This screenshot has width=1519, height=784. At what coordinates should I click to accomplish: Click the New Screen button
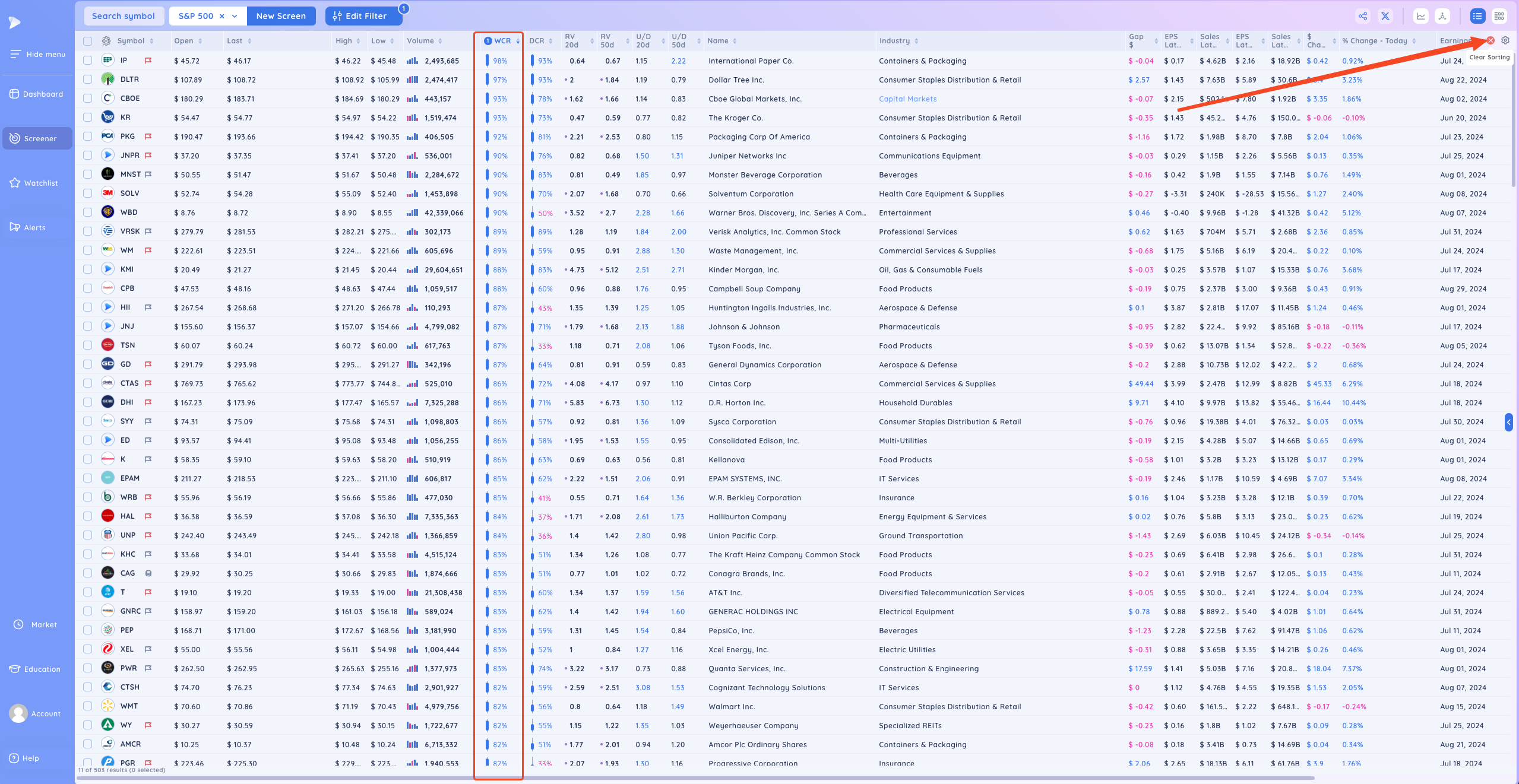(281, 16)
